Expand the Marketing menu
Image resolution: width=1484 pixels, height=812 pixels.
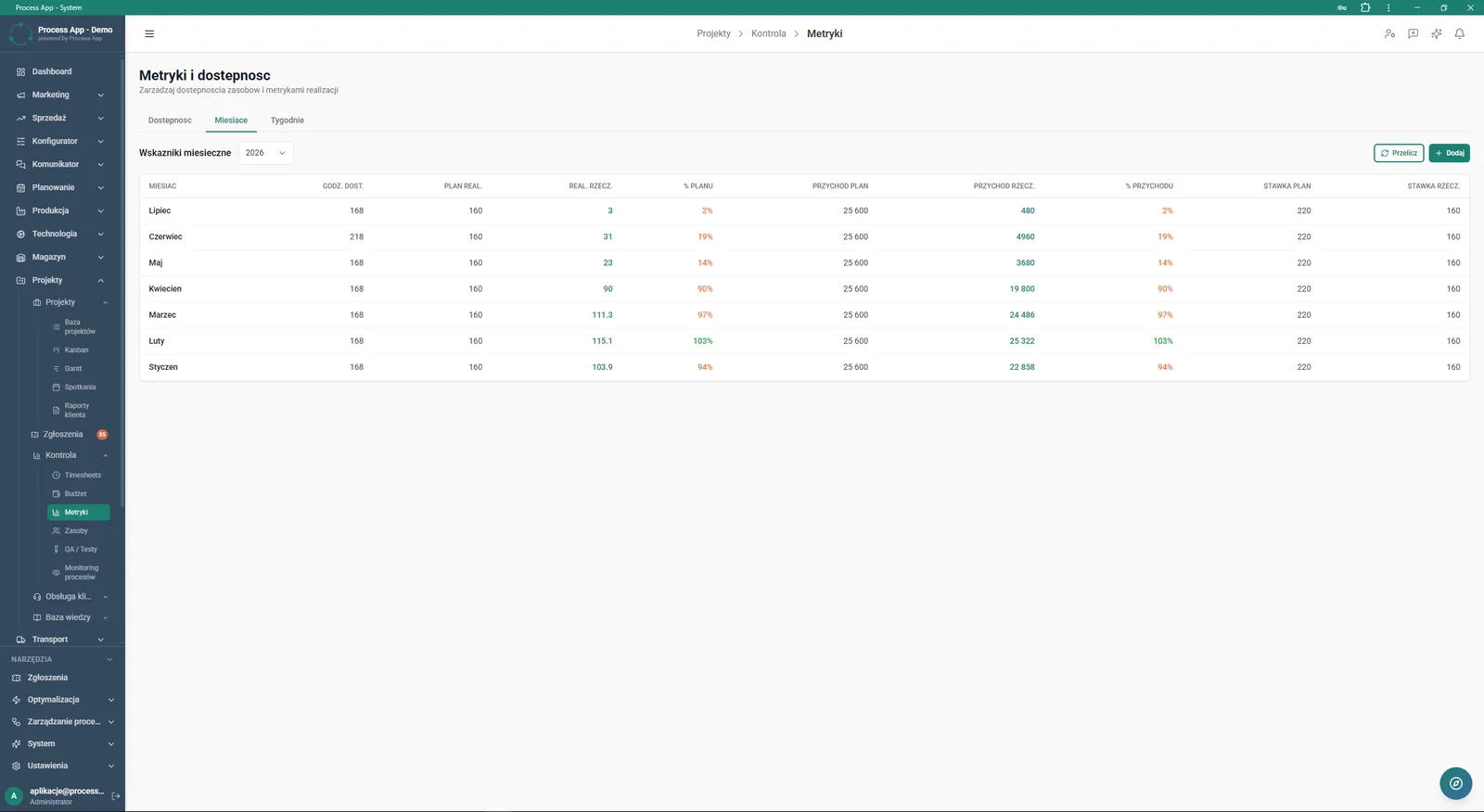tap(61, 95)
